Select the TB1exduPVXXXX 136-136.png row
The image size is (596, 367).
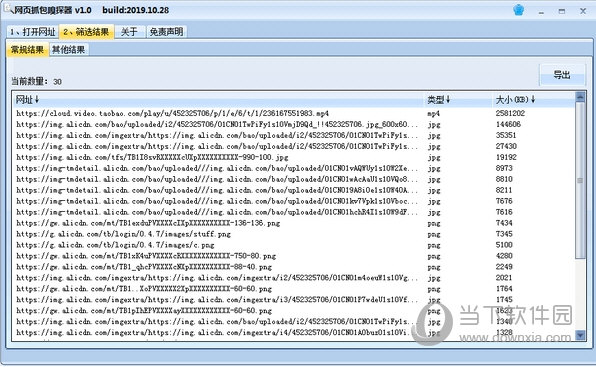click(294, 223)
